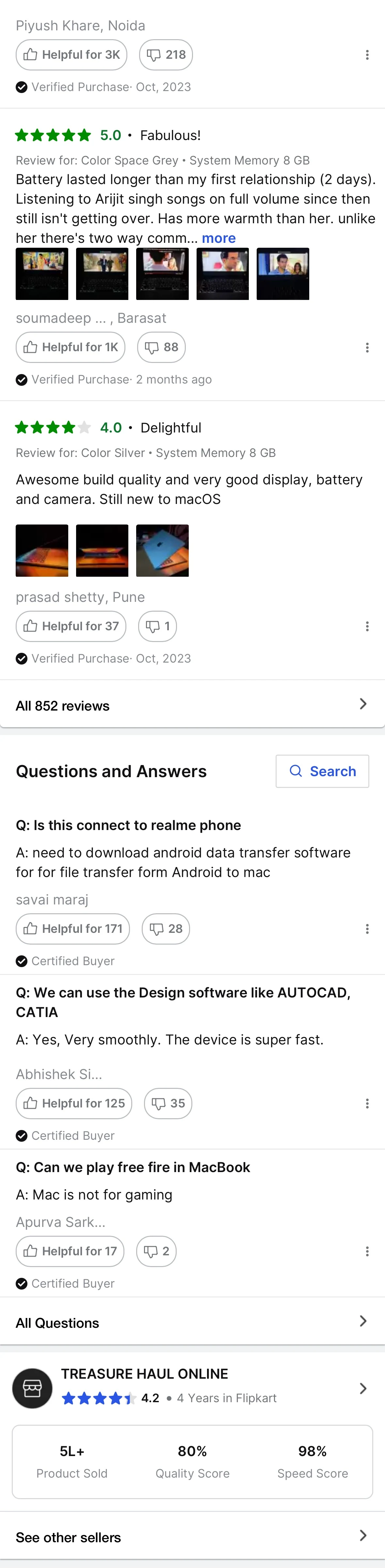Open three-dot menu on prasad shetty's review
Viewport: 385px width, 1568px height.
pyautogui.click(x=367, y=626)
